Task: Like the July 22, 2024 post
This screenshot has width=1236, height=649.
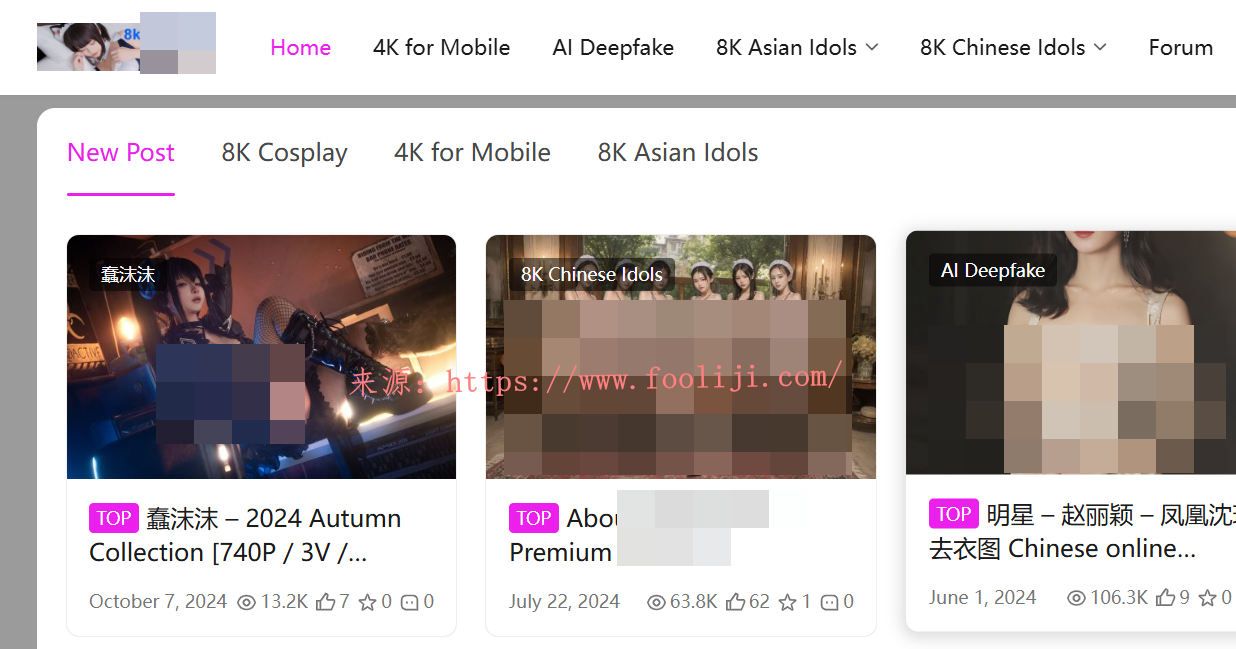Action: click(x=736, y=602)
